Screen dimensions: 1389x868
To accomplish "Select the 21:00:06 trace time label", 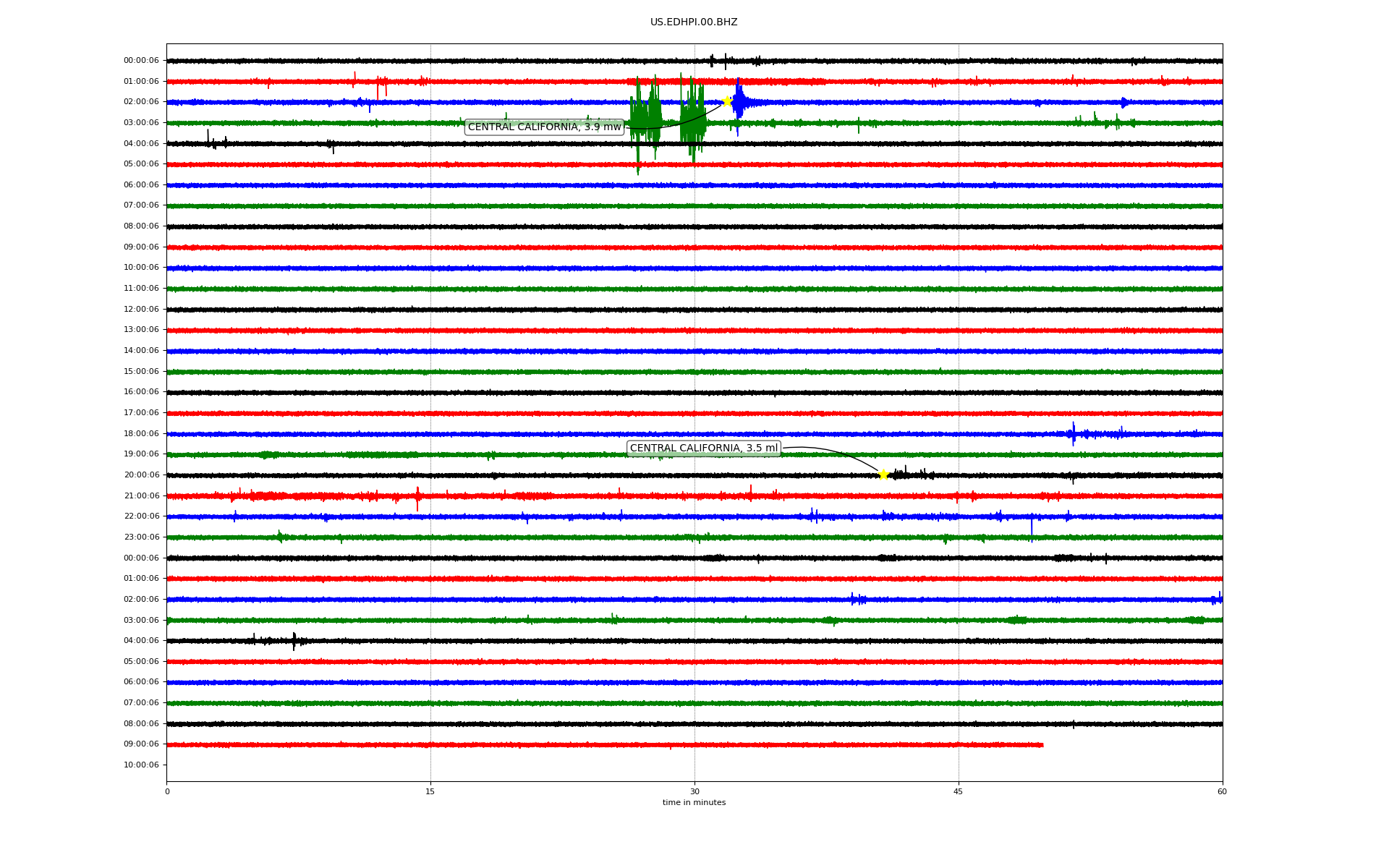I will [x=141, y=496].
